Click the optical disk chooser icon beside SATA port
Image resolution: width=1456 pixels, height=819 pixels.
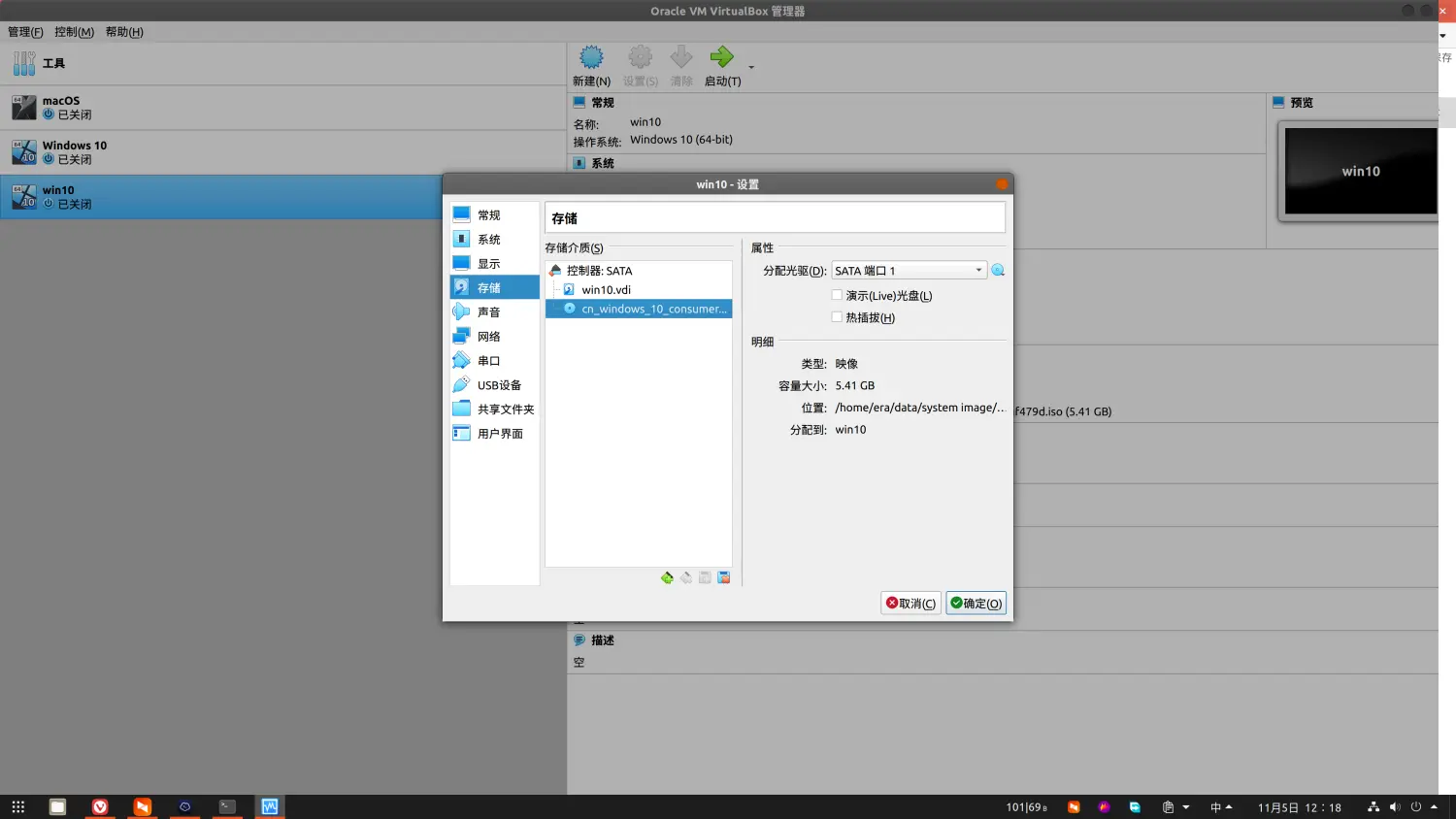coord(998,271)
